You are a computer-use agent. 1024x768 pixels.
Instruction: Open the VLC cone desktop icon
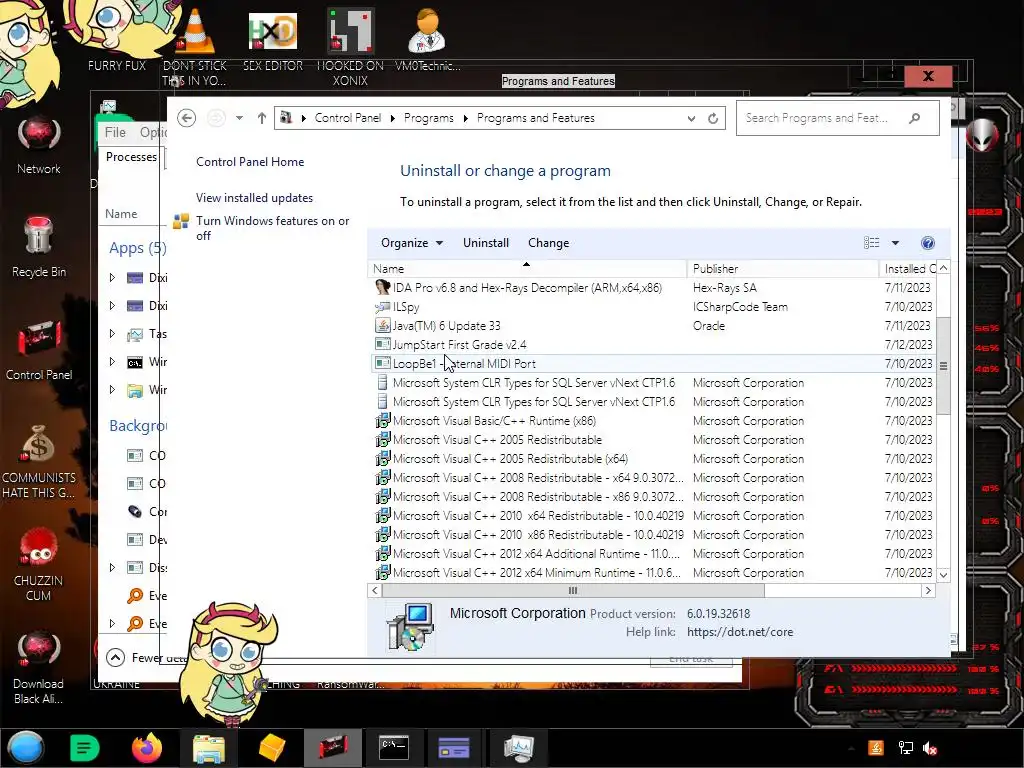[195, 31]
